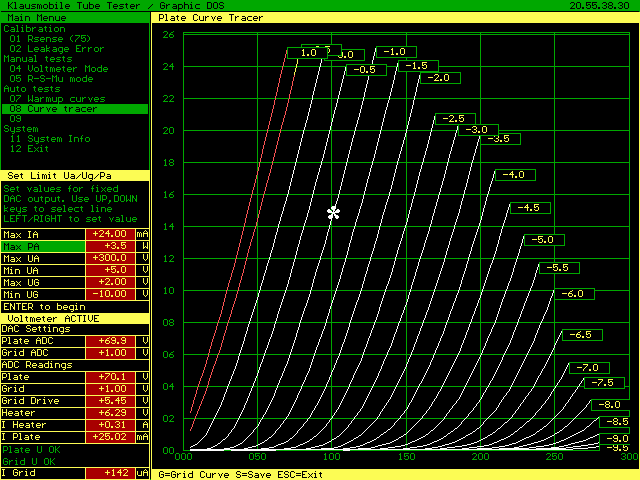The image size is (640, 480).
Task: Click the -9.0 curve label
Action: [x=615, y=438]
